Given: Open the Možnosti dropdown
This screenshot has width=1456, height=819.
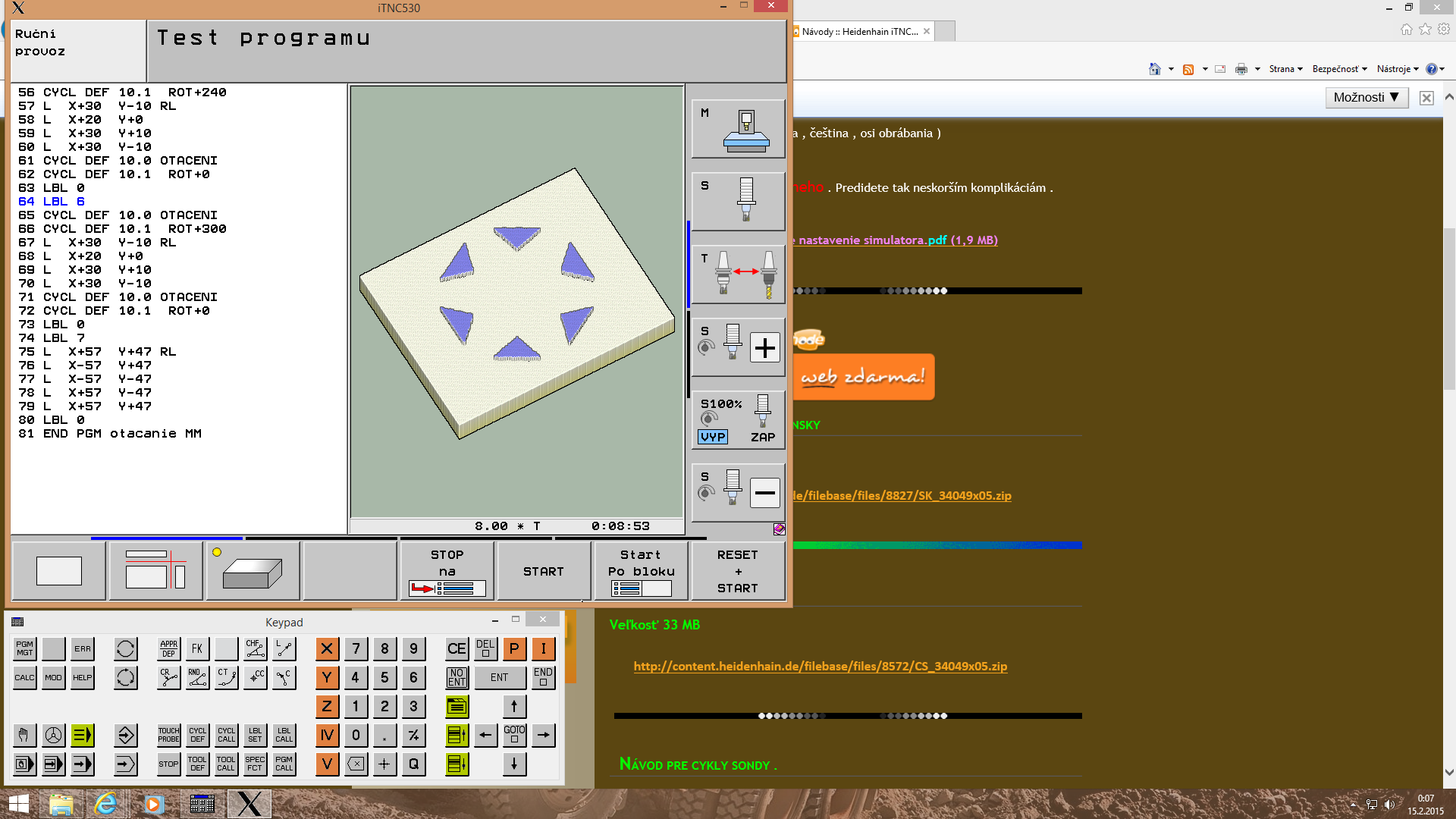Looking at the screenshot, I should pos(1366,97).
